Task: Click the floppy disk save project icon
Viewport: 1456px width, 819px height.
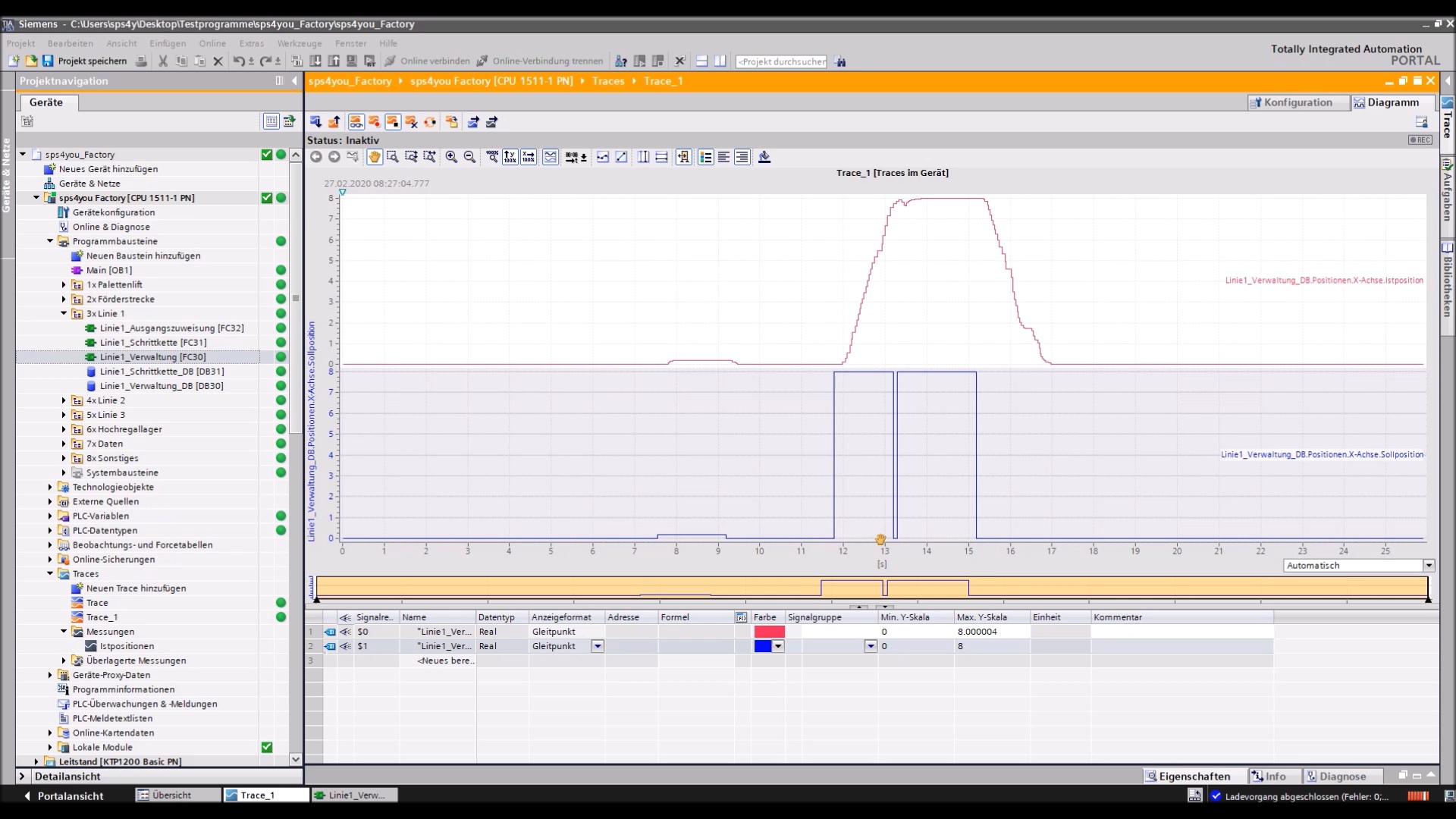Action: point(48,61)
